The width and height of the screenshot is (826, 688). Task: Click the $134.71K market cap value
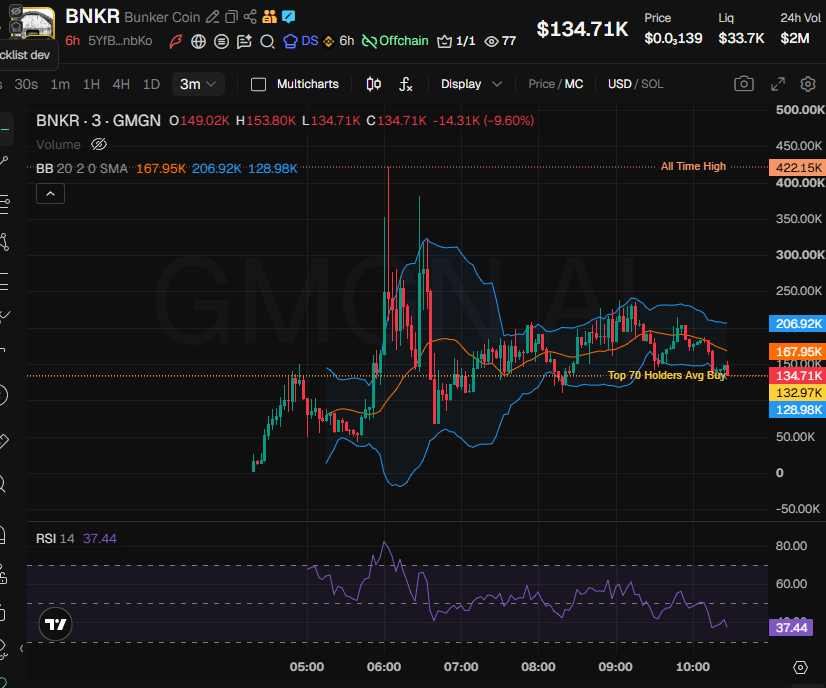[x=582, y=29]
